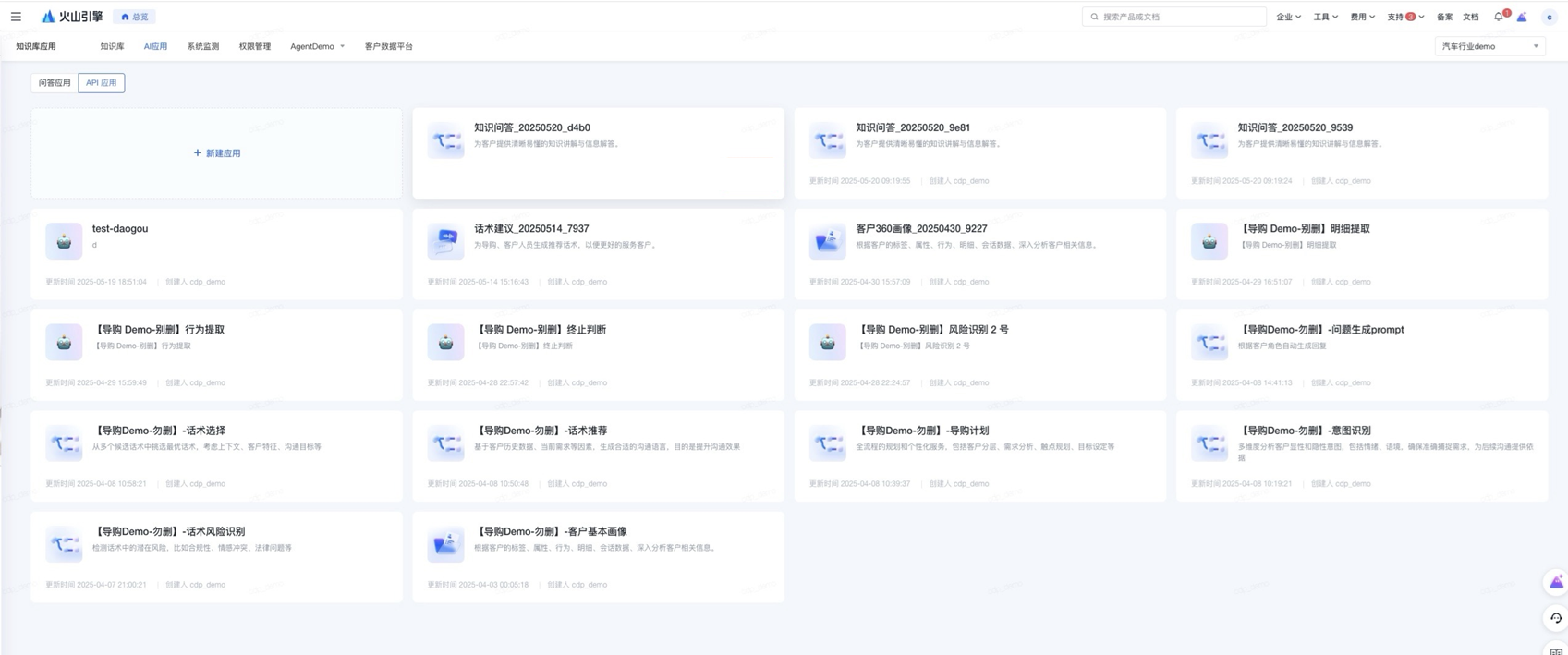Open the 【导购Demo-勿删】-话术风险识别 card title
Image resolution: width=1568 pixels, height=655 pixels.
[x=169, y=531]
